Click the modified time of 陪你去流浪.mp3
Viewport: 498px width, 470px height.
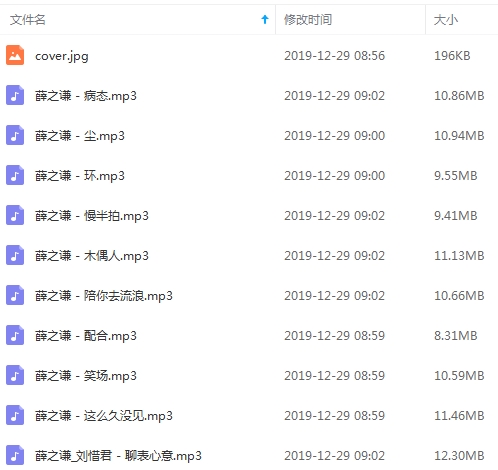click(334, 296)
